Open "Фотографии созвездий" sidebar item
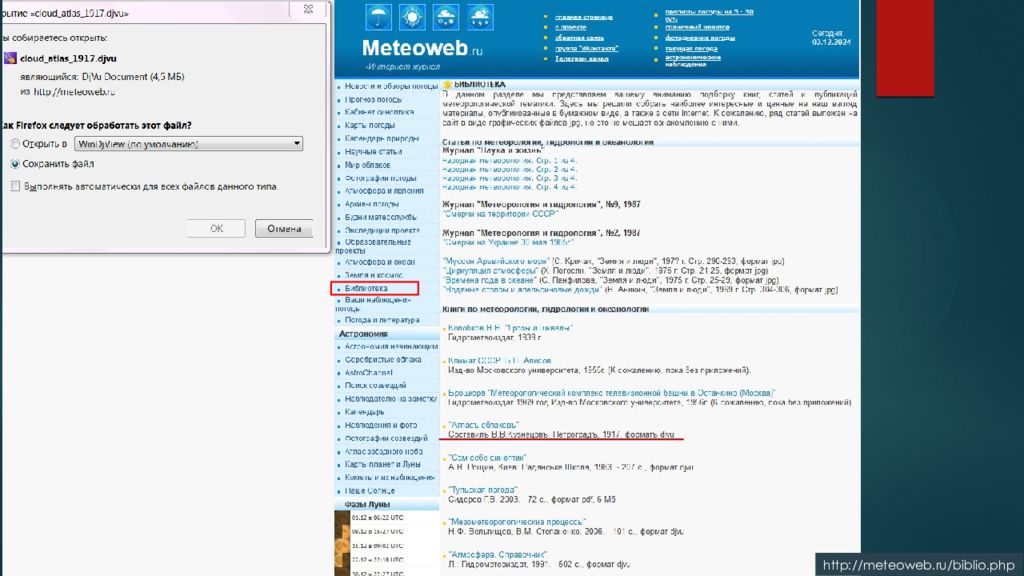The height and width of the screenshot is (576, 1024). pyautogui.click(x=386, y=438)
